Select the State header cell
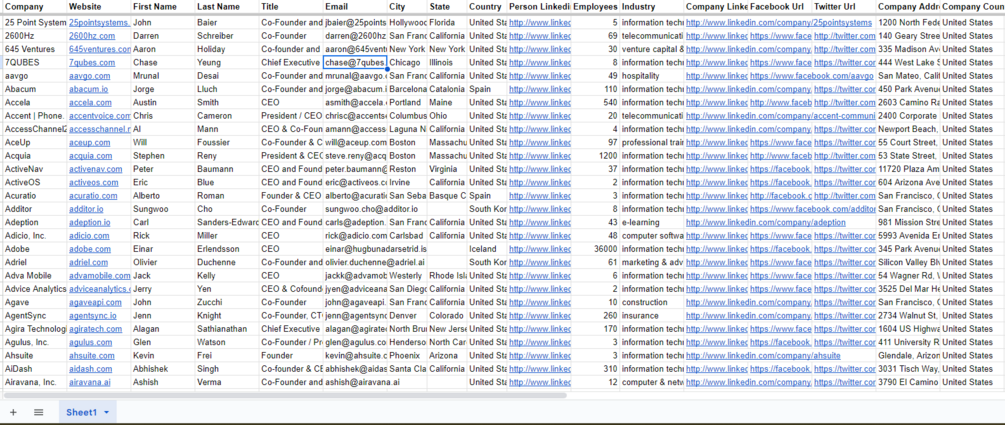The height and width of the screenshot is (425, 1005). coord(447,7)
